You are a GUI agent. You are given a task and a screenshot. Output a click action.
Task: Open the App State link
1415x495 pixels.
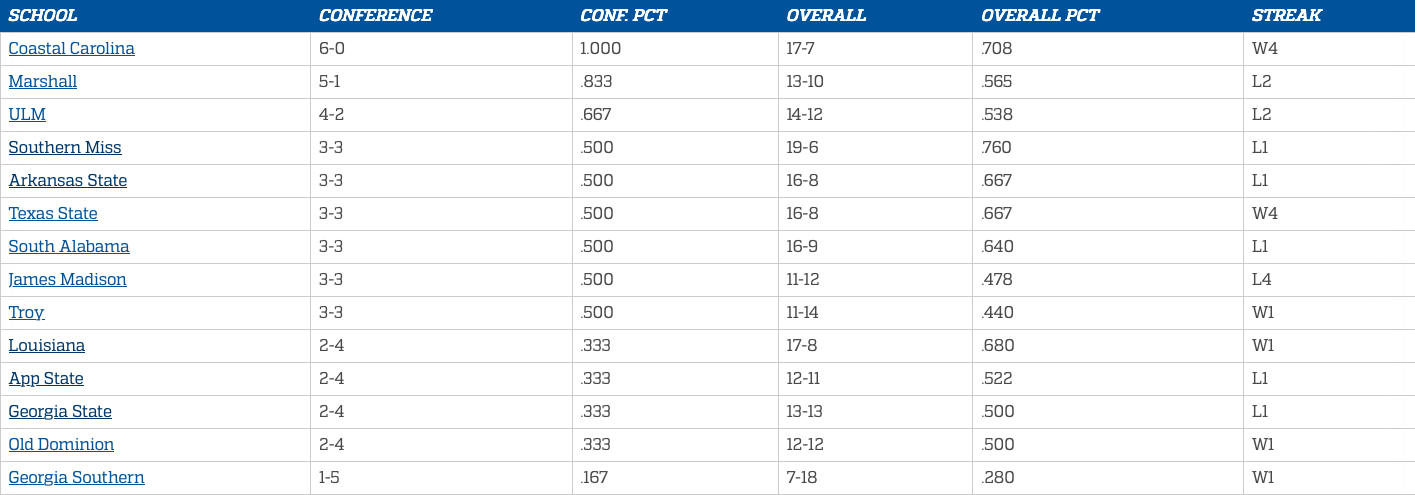tap(46, 378)
